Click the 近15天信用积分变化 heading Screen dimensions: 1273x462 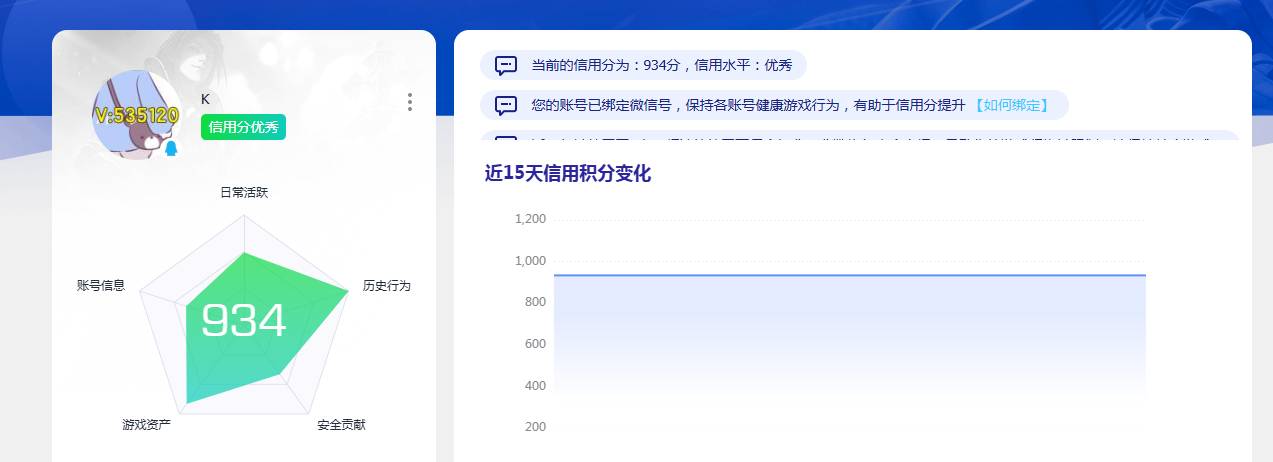(568, 173)
